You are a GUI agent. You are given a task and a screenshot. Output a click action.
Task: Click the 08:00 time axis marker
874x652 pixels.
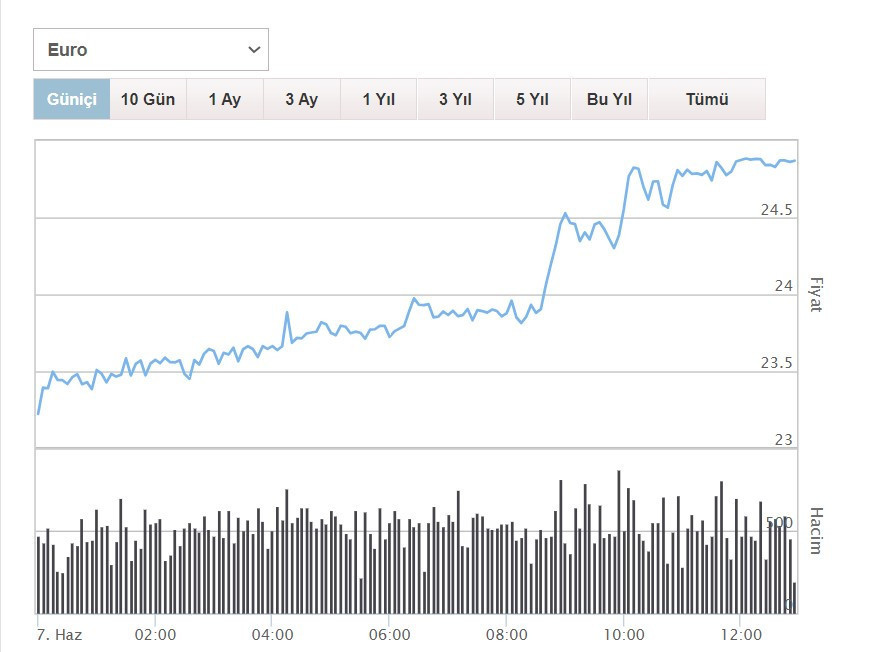point(507,634)
